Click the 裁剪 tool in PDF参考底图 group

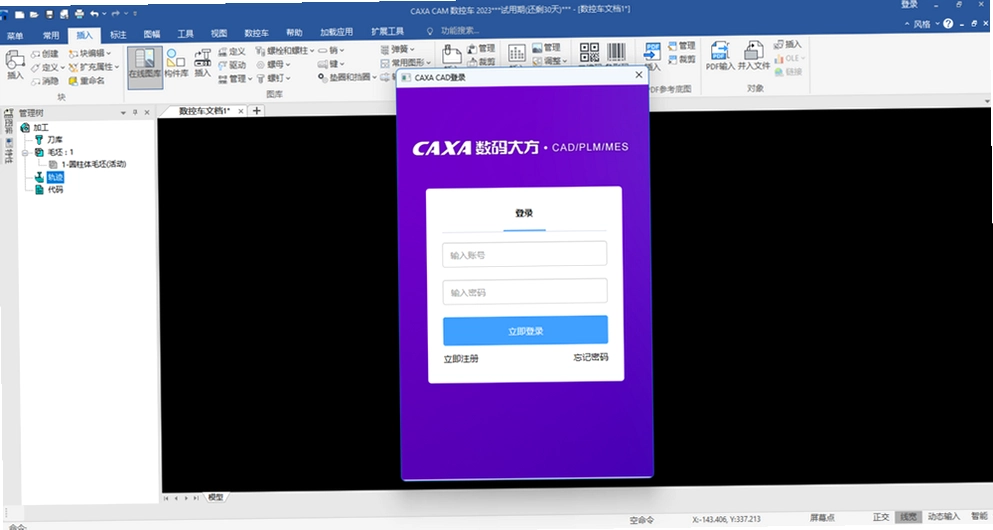tap(681, 60)
